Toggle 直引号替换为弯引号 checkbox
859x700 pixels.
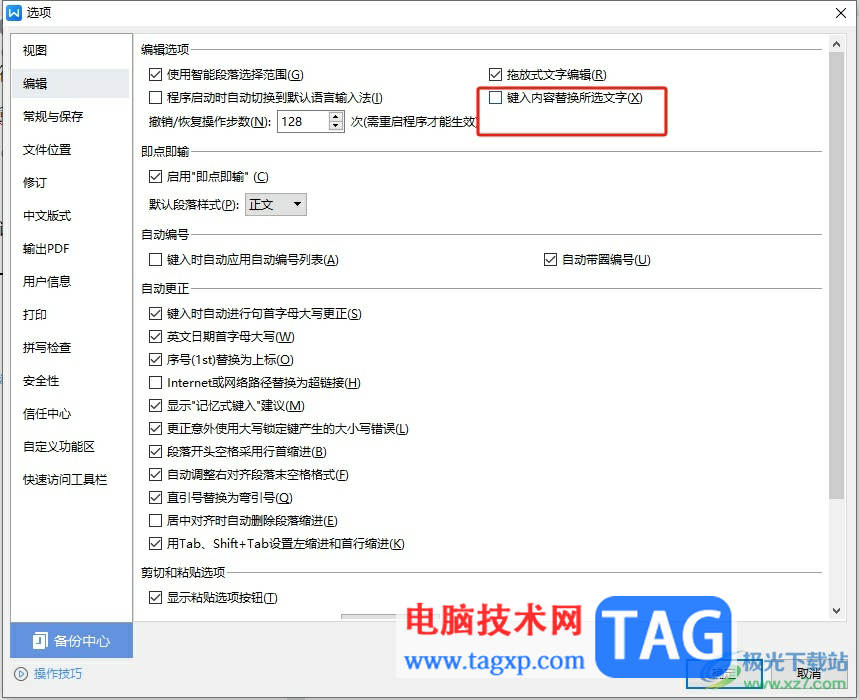tap(156, 497)
